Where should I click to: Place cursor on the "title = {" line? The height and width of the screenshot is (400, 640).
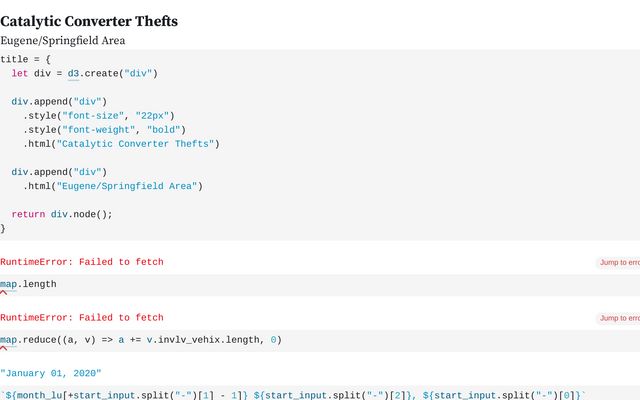click(25, 59)
